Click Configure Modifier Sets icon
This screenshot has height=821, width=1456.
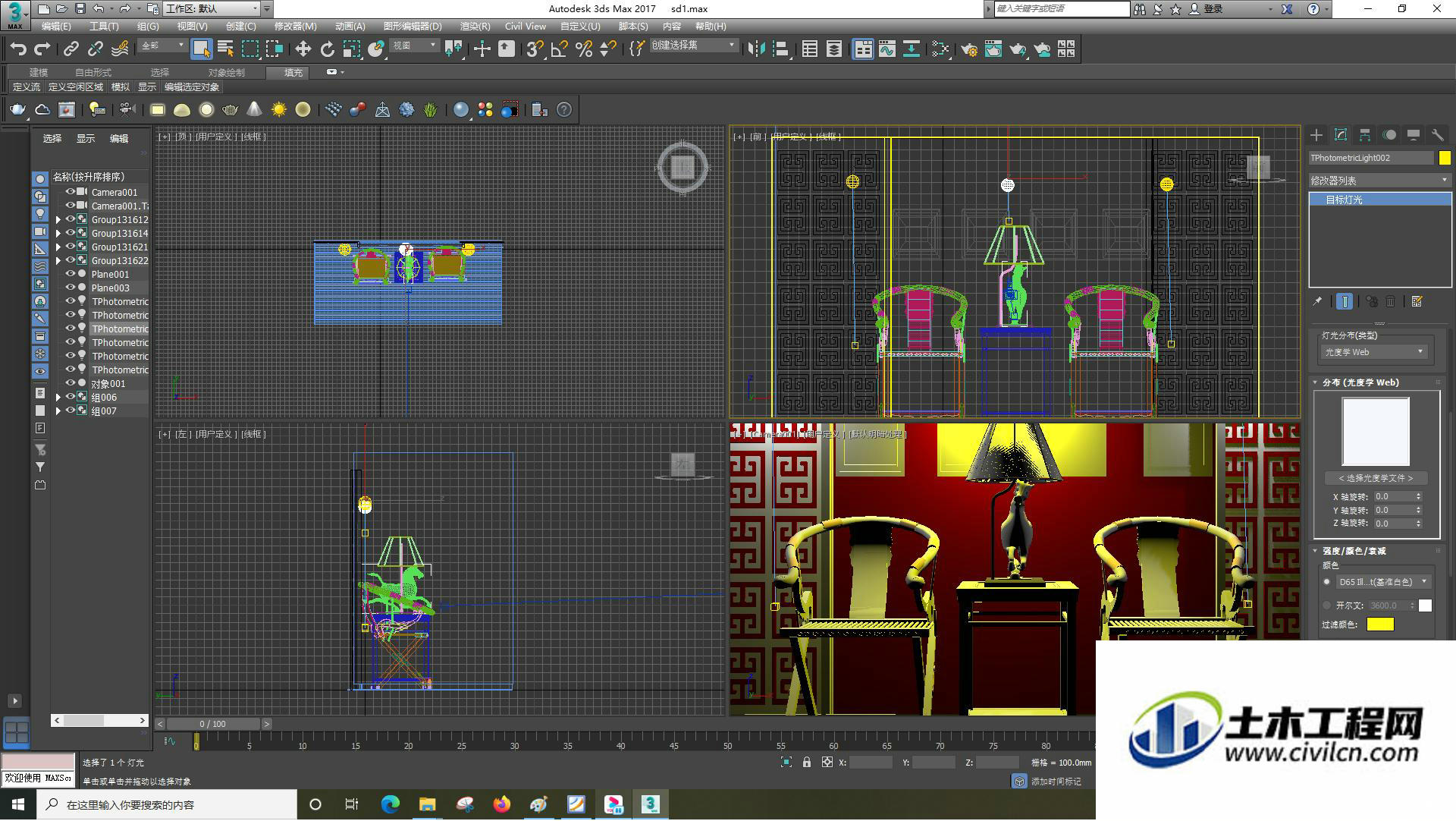pyautogui.click(x=1417, y=301)
